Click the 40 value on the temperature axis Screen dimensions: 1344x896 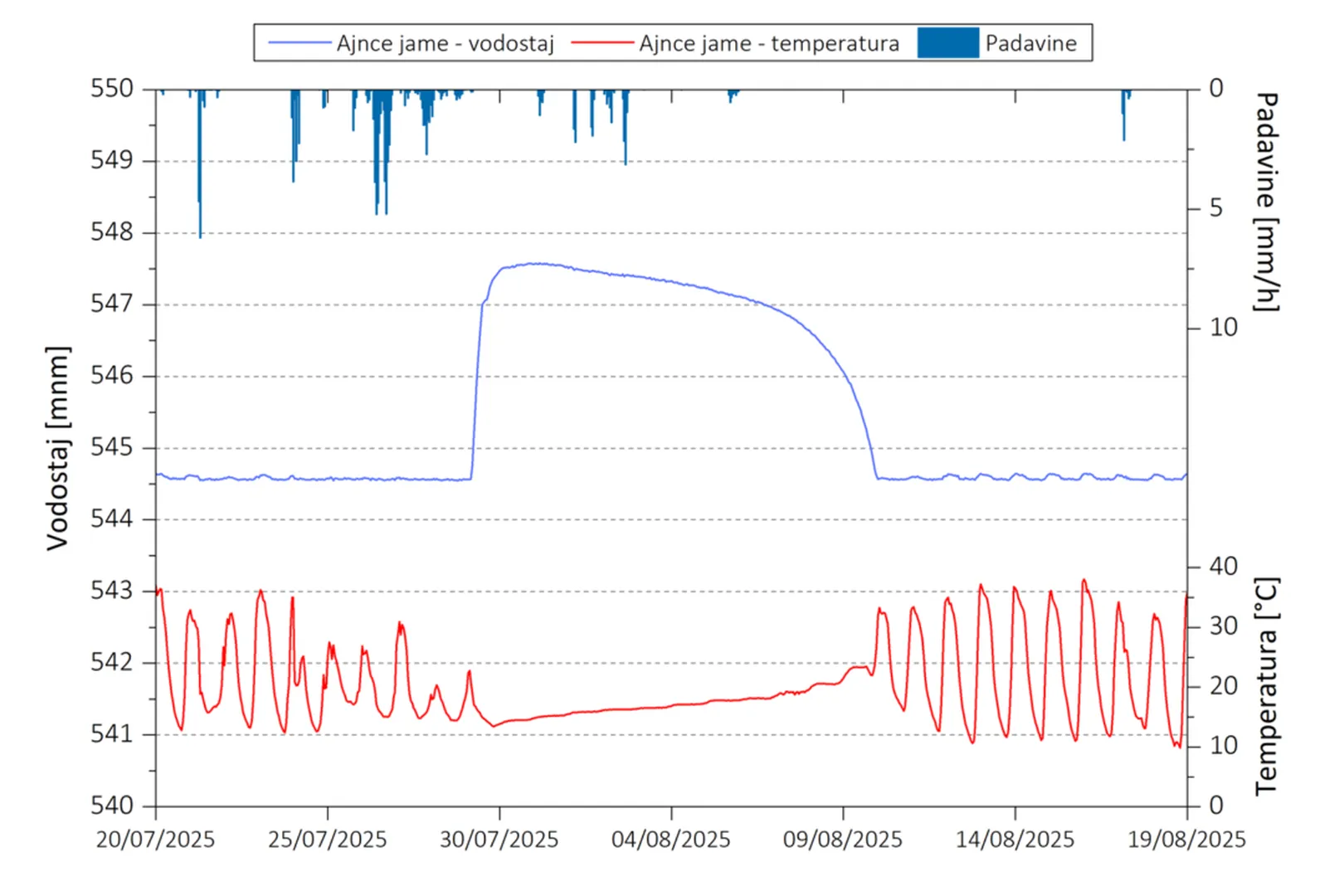[1223, 567]
